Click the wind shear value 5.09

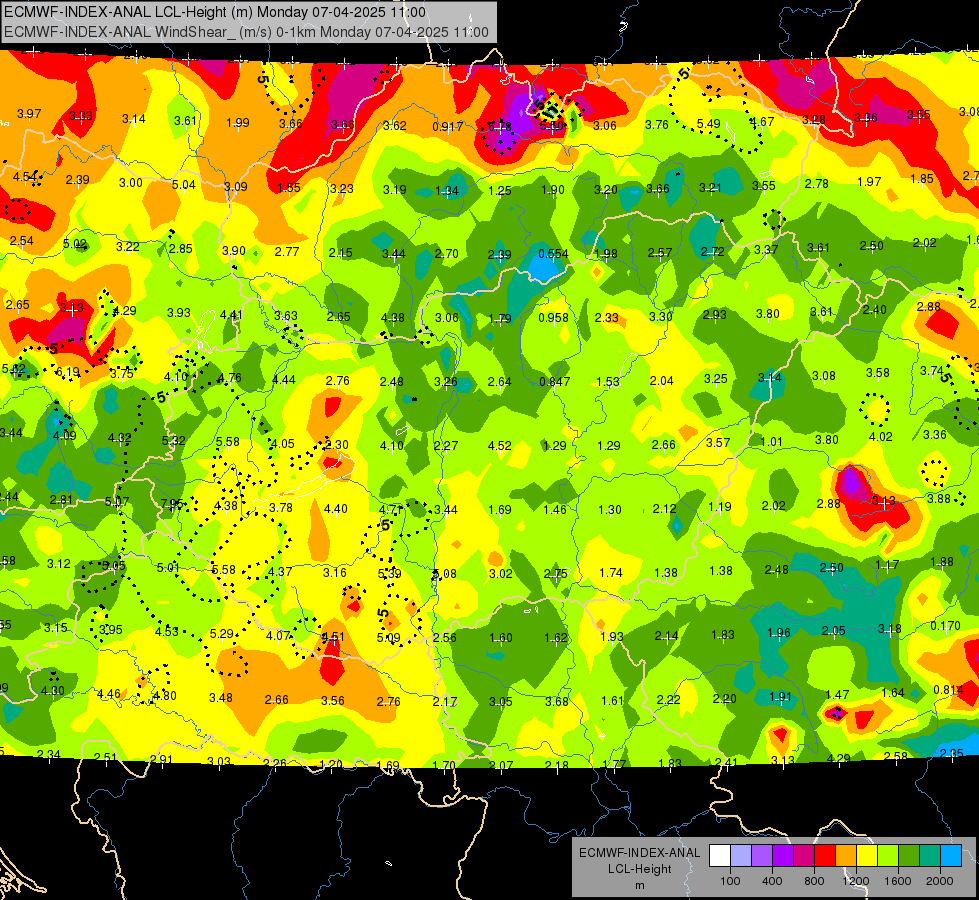388,638
